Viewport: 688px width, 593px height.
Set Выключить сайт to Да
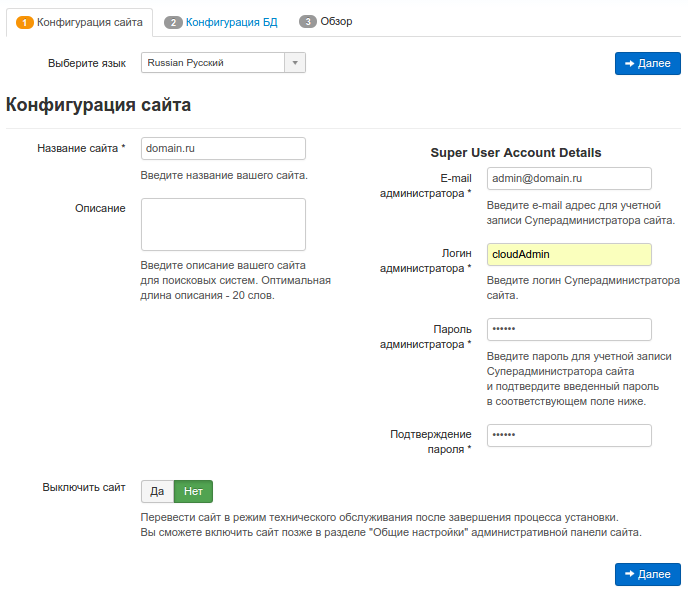157,491
